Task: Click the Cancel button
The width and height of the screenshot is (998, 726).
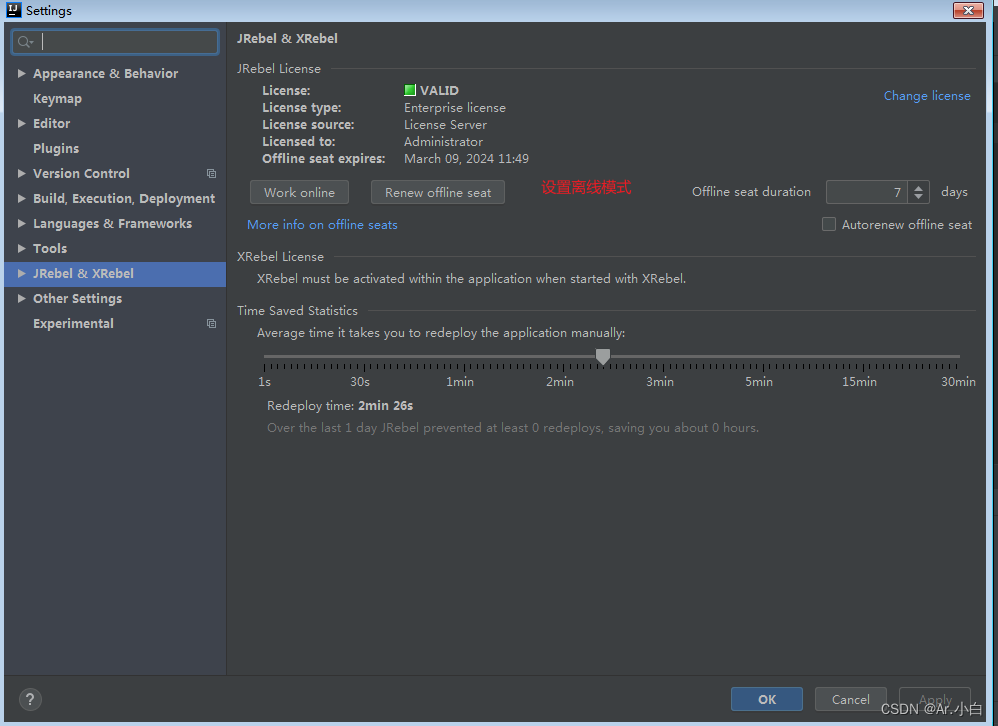Action: click(x=850, y=699)
